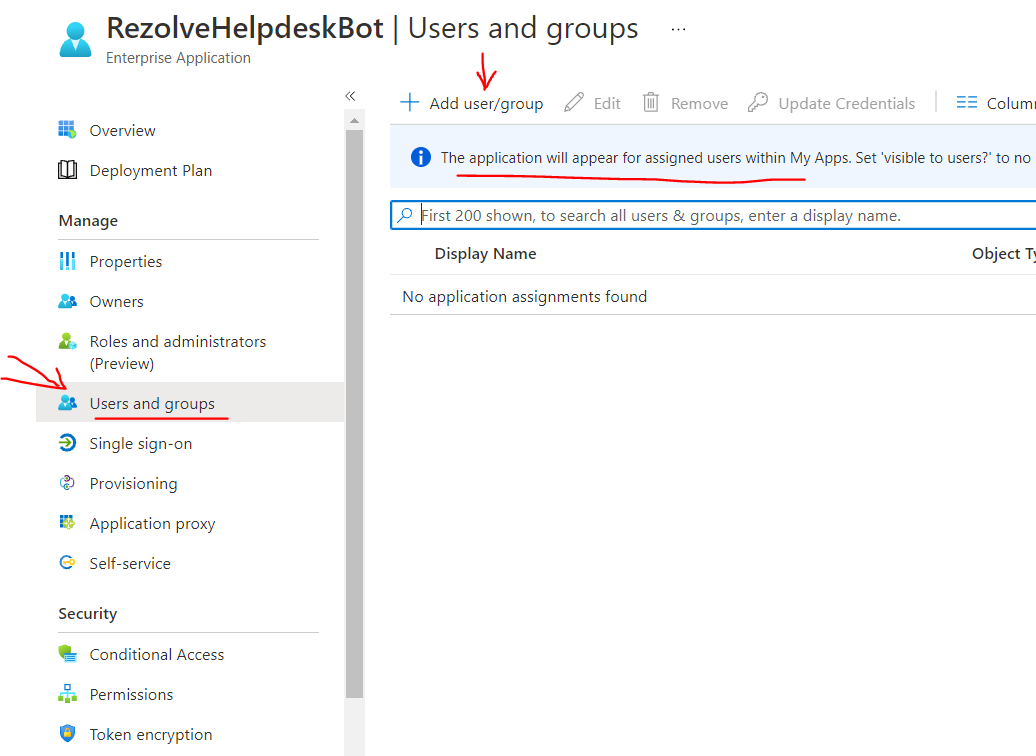1036x756 pixels.
Task: Click the Self-service icon
Action: (67, 562)
